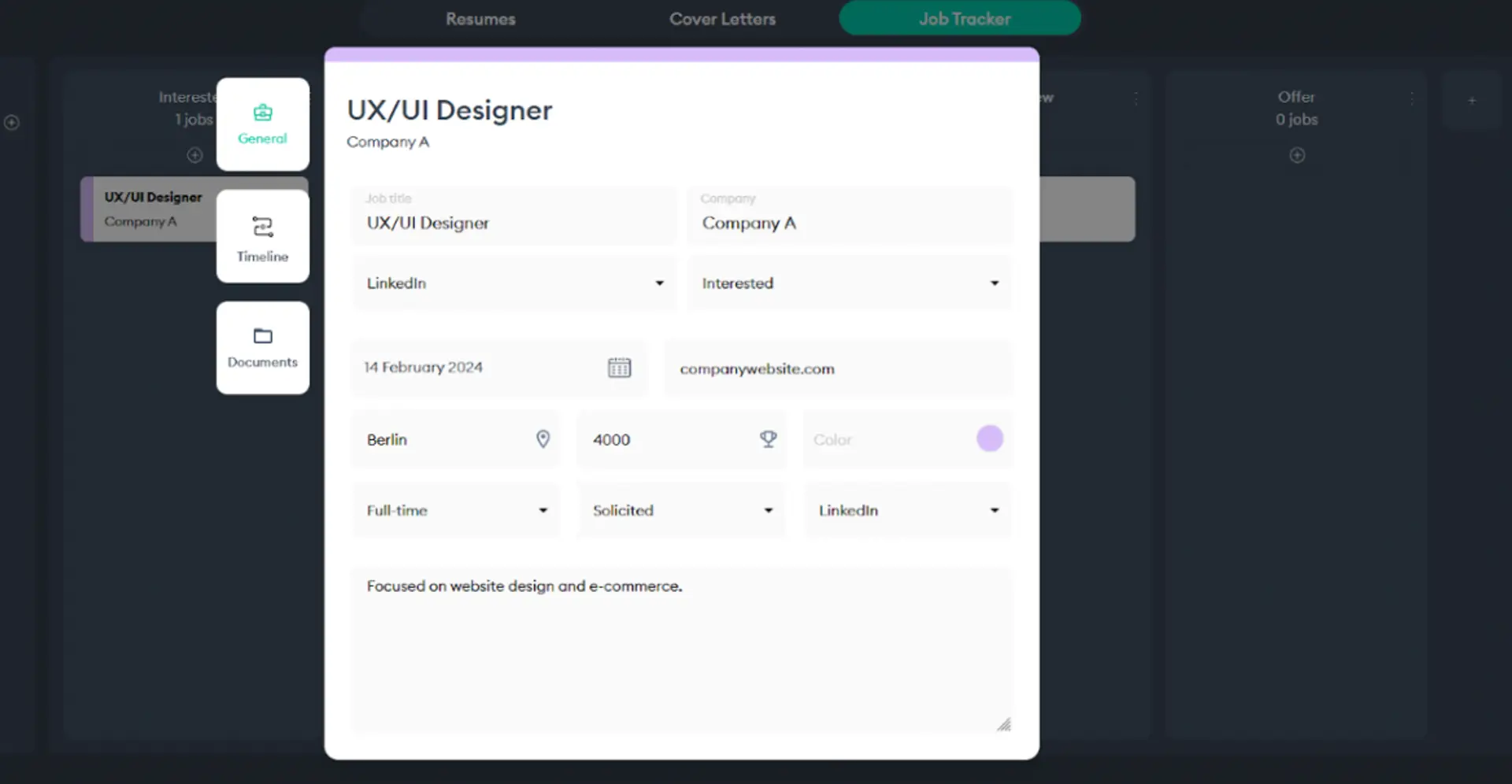The image size is (1512, 784).
Task: Click the trophy icon beside 4000
Action: 768,439
